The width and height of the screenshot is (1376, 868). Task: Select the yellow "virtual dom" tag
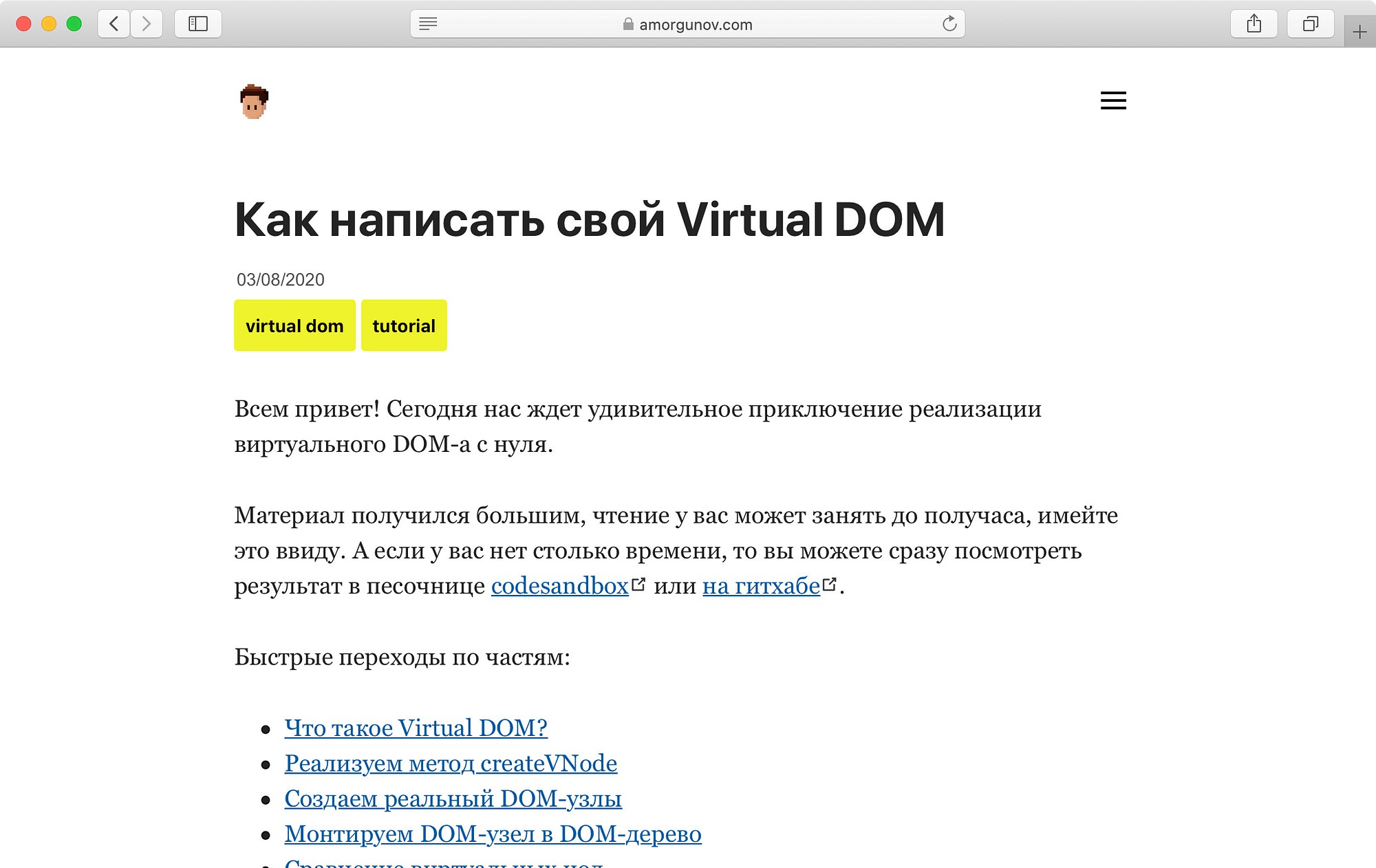click(x=294, y=325)
